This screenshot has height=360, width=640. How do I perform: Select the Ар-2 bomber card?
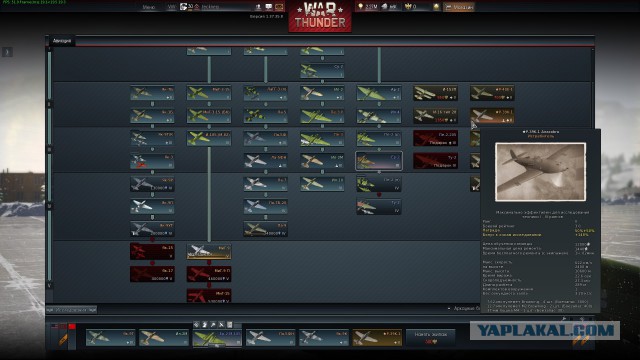point(379,93)
